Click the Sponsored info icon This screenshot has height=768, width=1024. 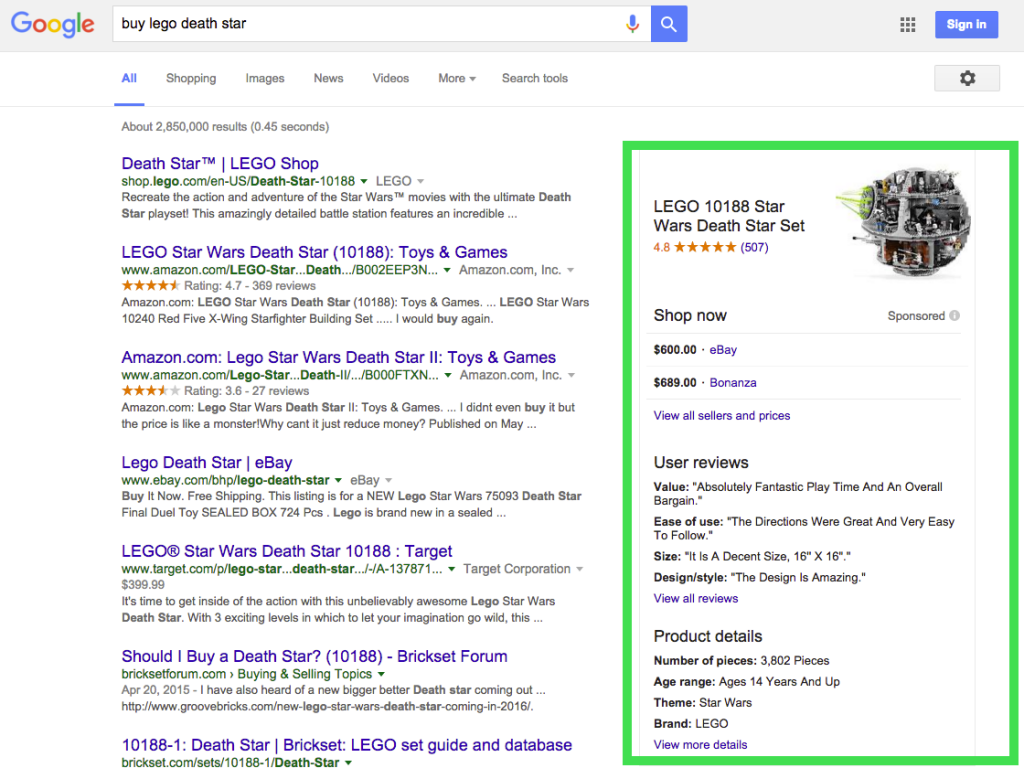[x=955, y=315]
